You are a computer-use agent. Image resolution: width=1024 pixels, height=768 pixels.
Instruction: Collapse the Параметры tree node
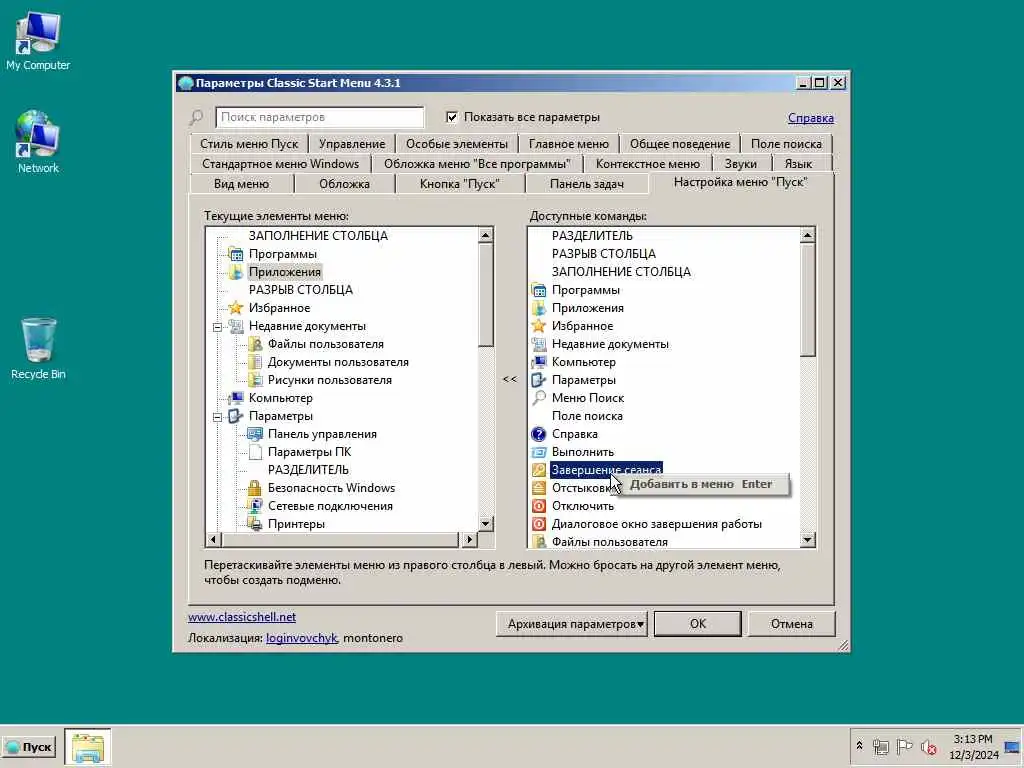(217, 417)
